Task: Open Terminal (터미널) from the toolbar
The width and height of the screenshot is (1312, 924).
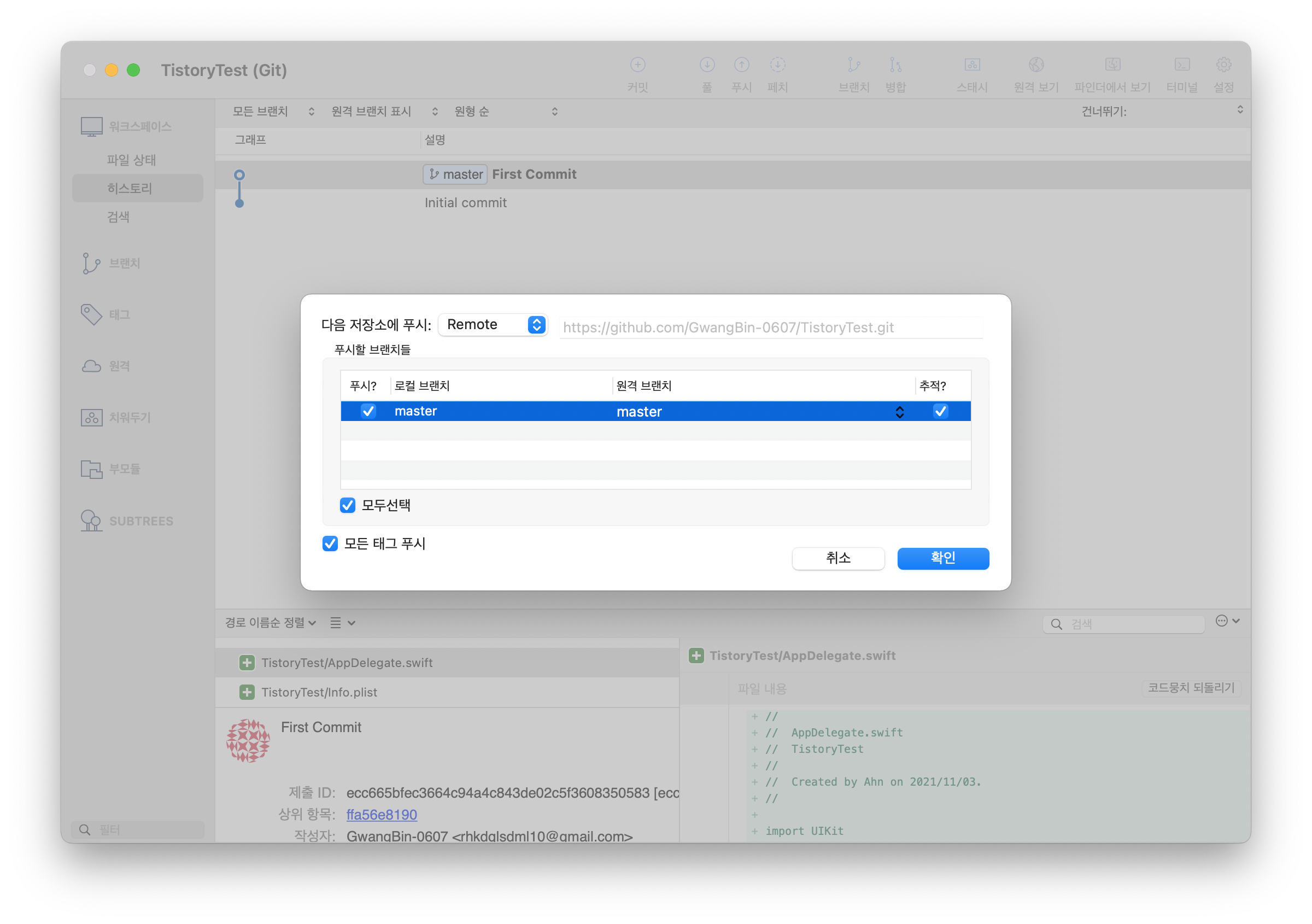Action: (1182, 65)
